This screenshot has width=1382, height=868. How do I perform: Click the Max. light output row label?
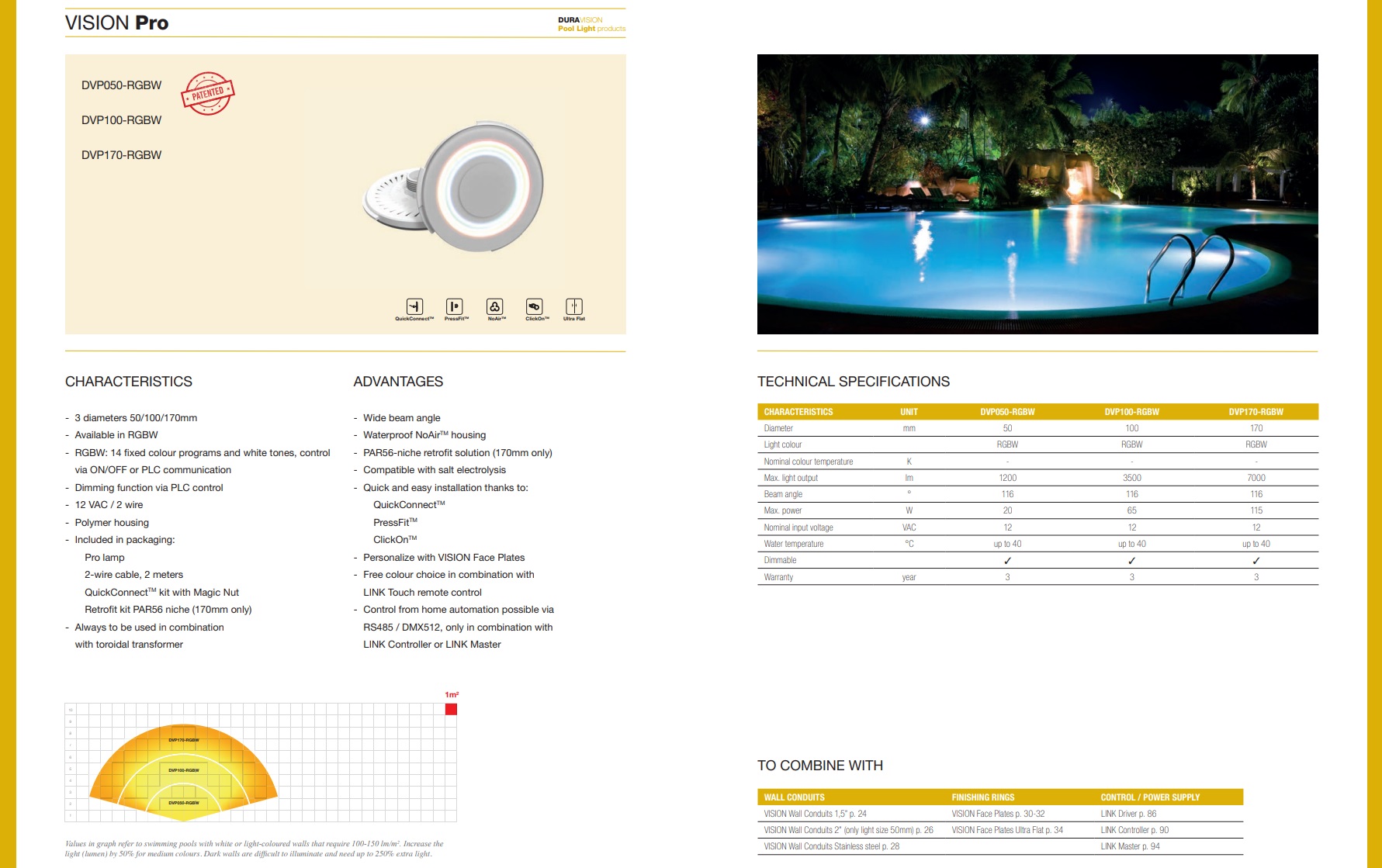[791, 478]
